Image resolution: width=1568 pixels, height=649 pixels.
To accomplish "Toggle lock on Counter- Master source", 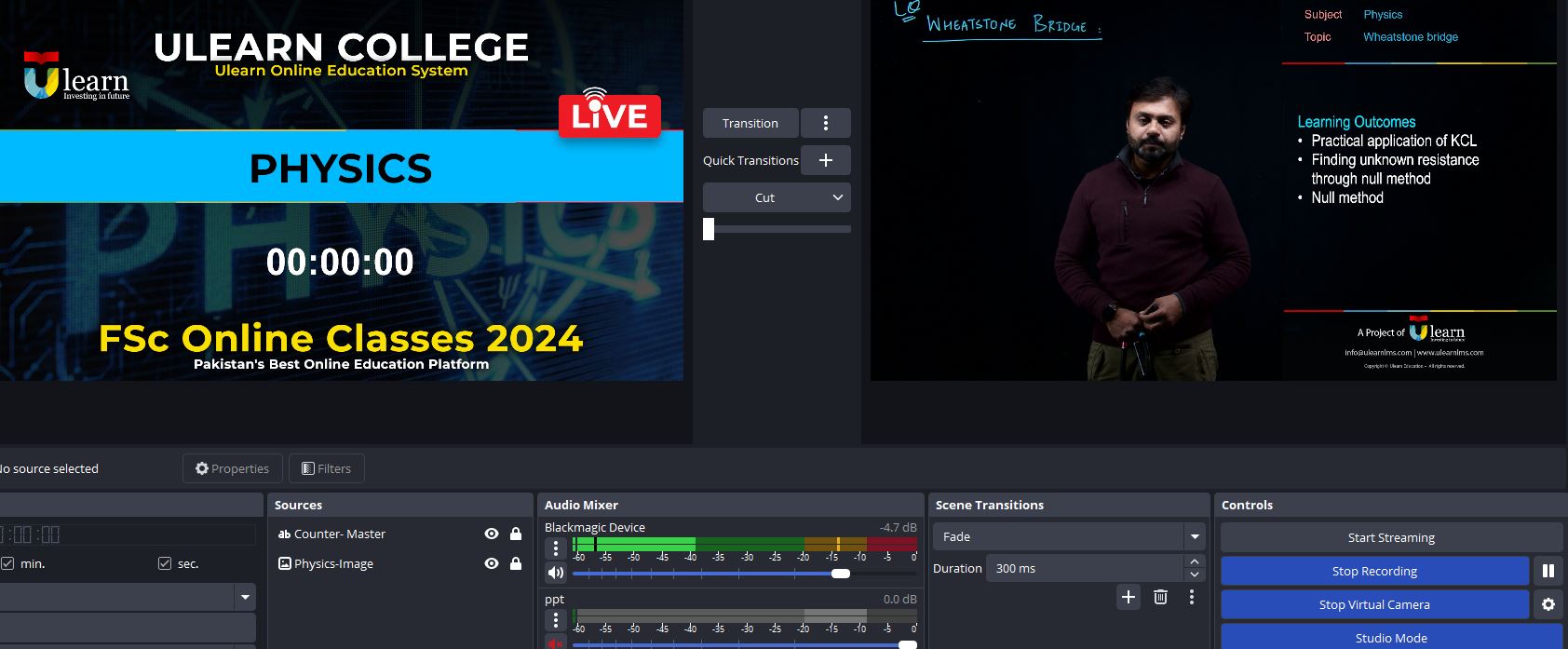I will coord(515,534).
